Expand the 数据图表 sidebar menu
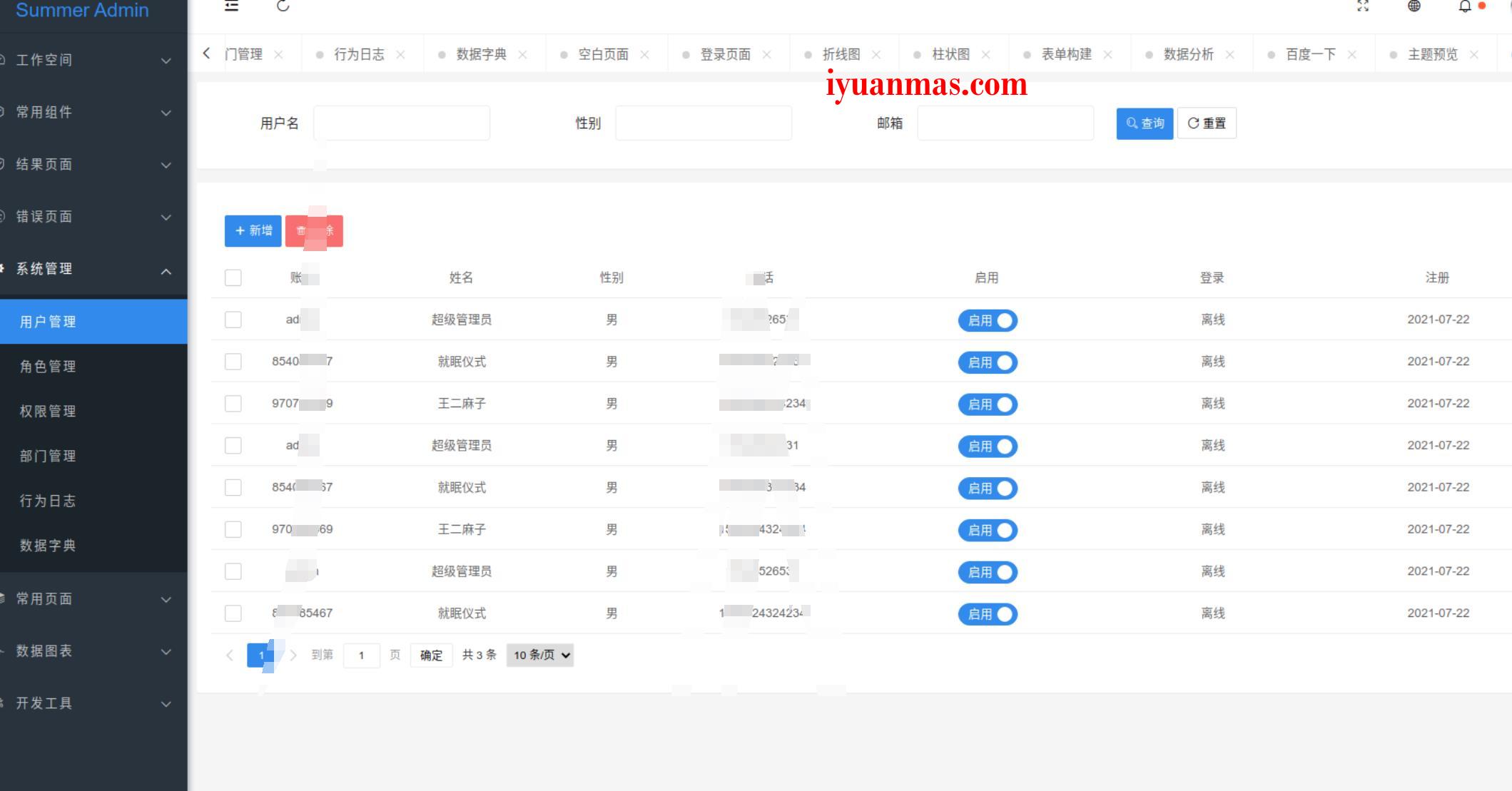This screenshot has width=1512, height=791. tap(93, 650)
